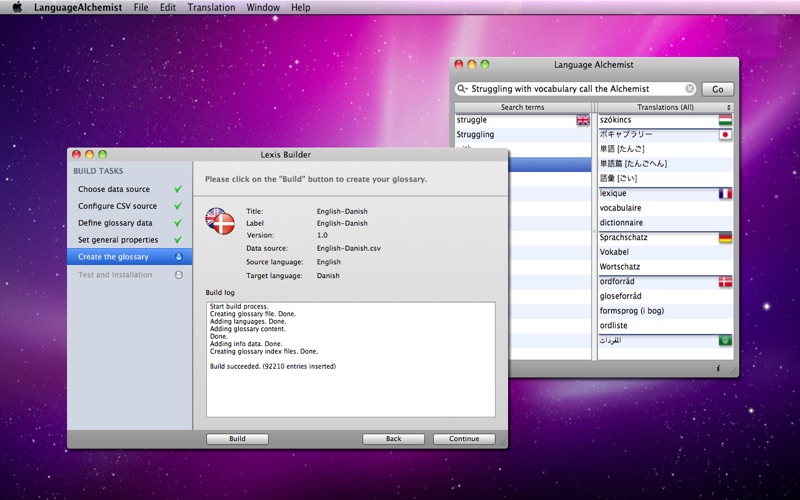Open the Edit menu
The width and height of the screenshot is (800, 500).
pyautogui.click(x=168, y=7)
